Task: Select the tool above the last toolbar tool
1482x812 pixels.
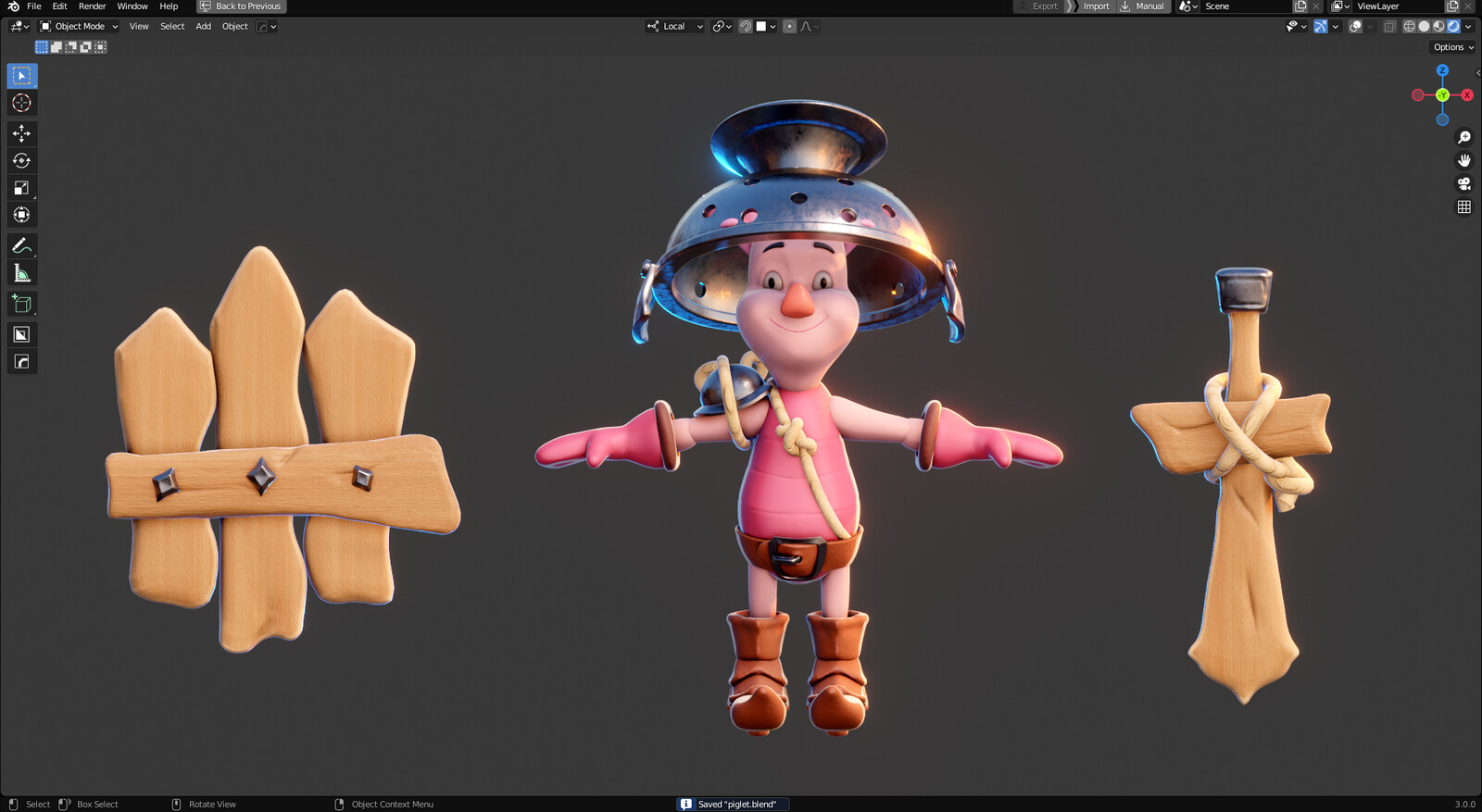Action: click(21, 334)
